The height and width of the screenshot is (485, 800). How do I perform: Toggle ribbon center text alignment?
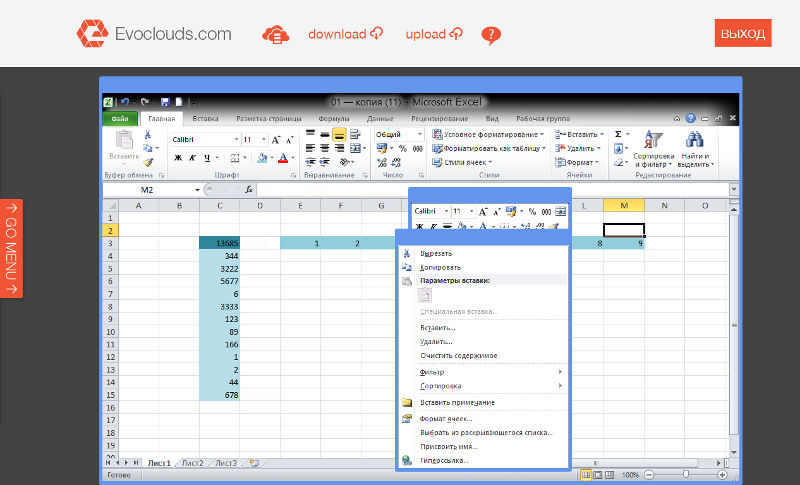pyautogui.click(x=324, y=148)
